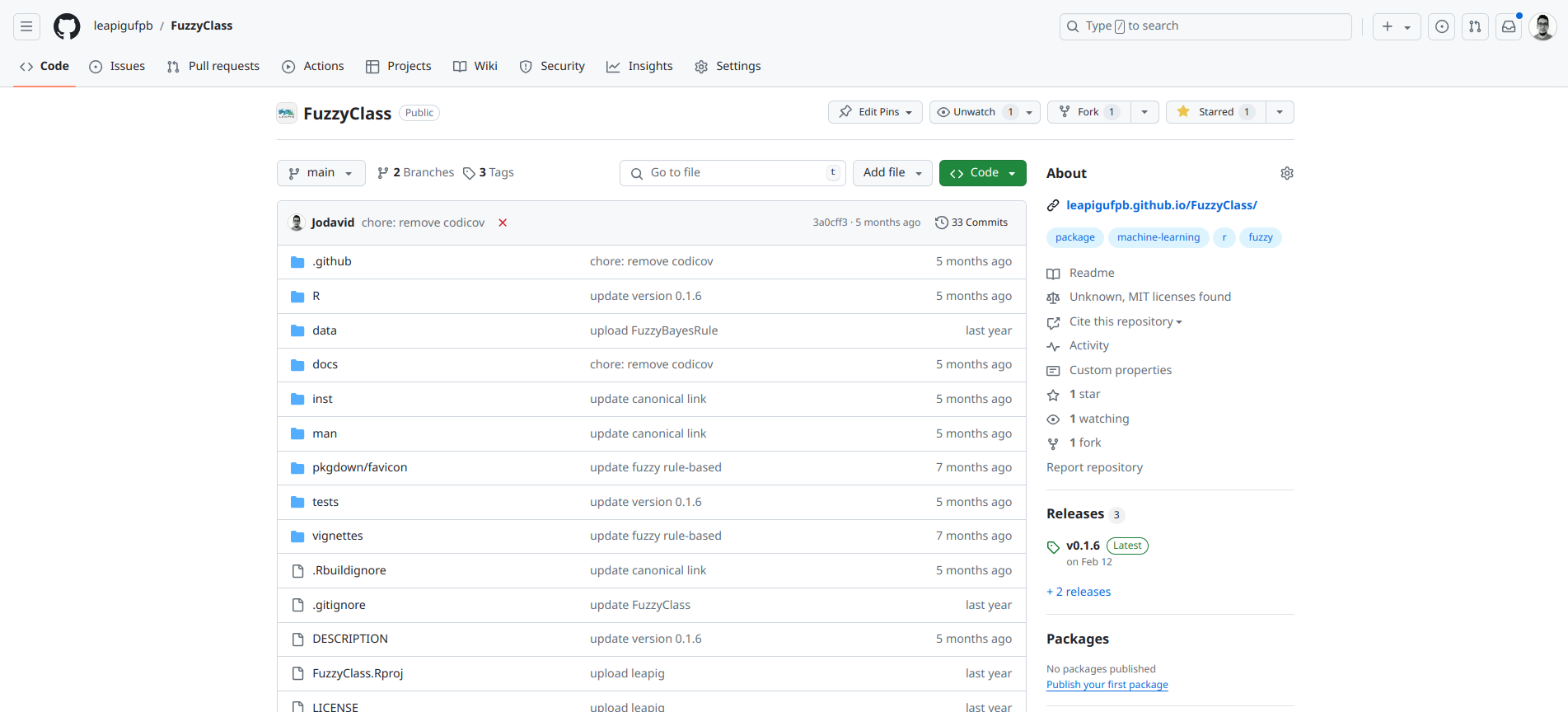Screen dimensions: 1568x712
Task: Expand Cite this repository menu
Action: click(x=1125, y=321)
